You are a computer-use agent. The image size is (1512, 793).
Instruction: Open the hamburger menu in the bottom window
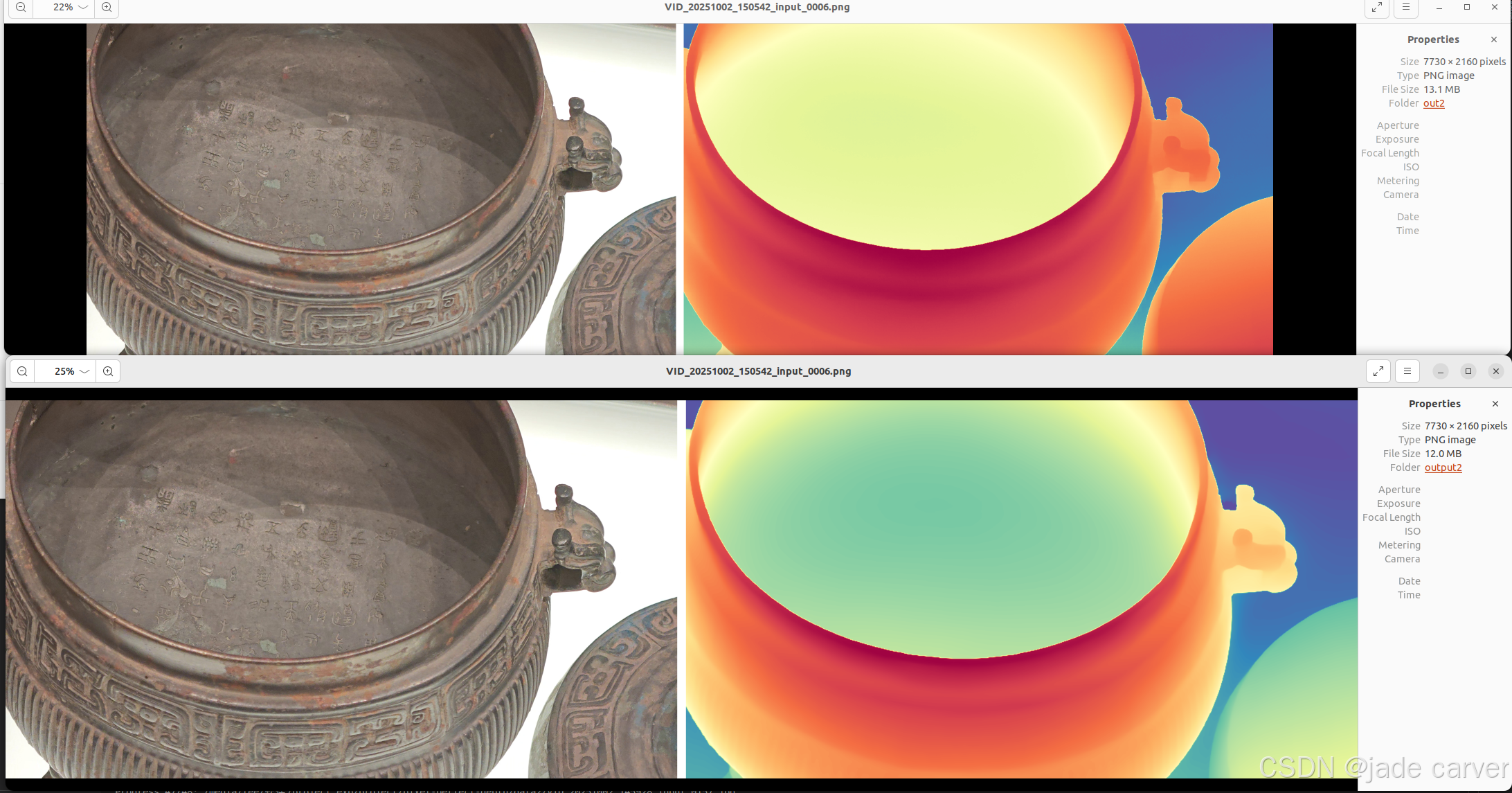[1407, 371]
